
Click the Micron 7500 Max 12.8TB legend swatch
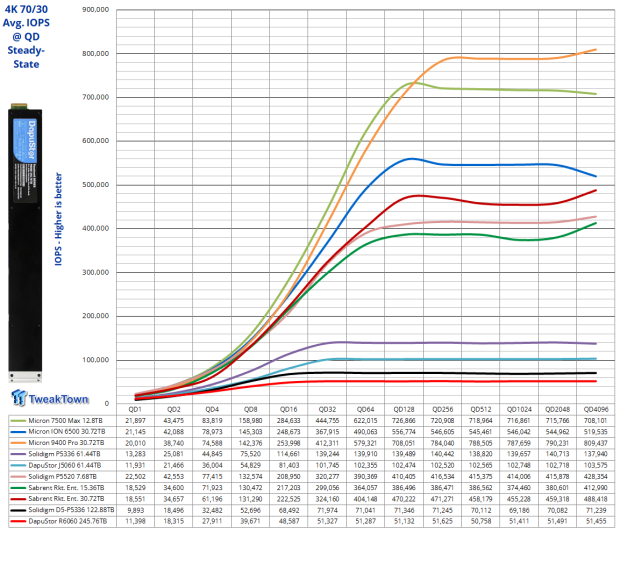coord(18,421)
